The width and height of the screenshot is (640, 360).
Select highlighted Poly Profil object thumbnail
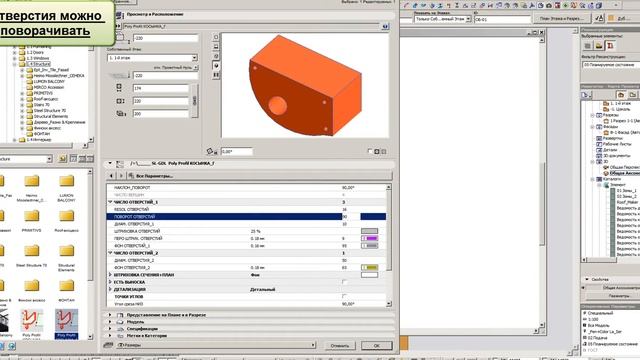click(66, 324)
